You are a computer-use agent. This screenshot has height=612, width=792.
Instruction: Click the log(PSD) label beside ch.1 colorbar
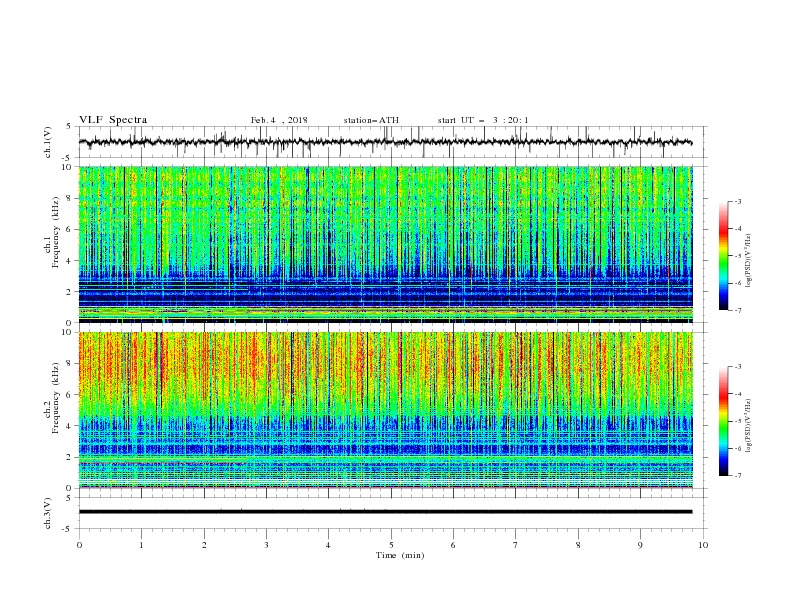coord(748,260)
